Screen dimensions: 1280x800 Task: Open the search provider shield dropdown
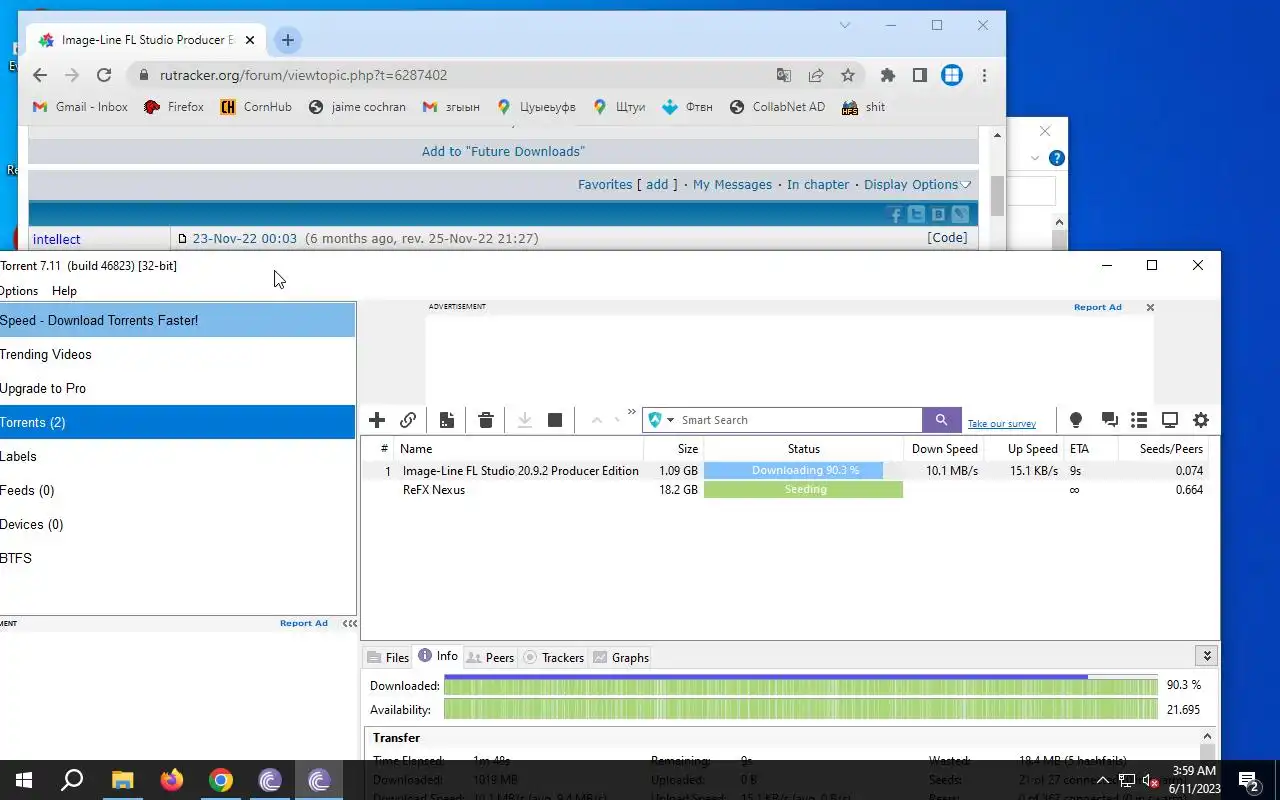tap(661, 420)
